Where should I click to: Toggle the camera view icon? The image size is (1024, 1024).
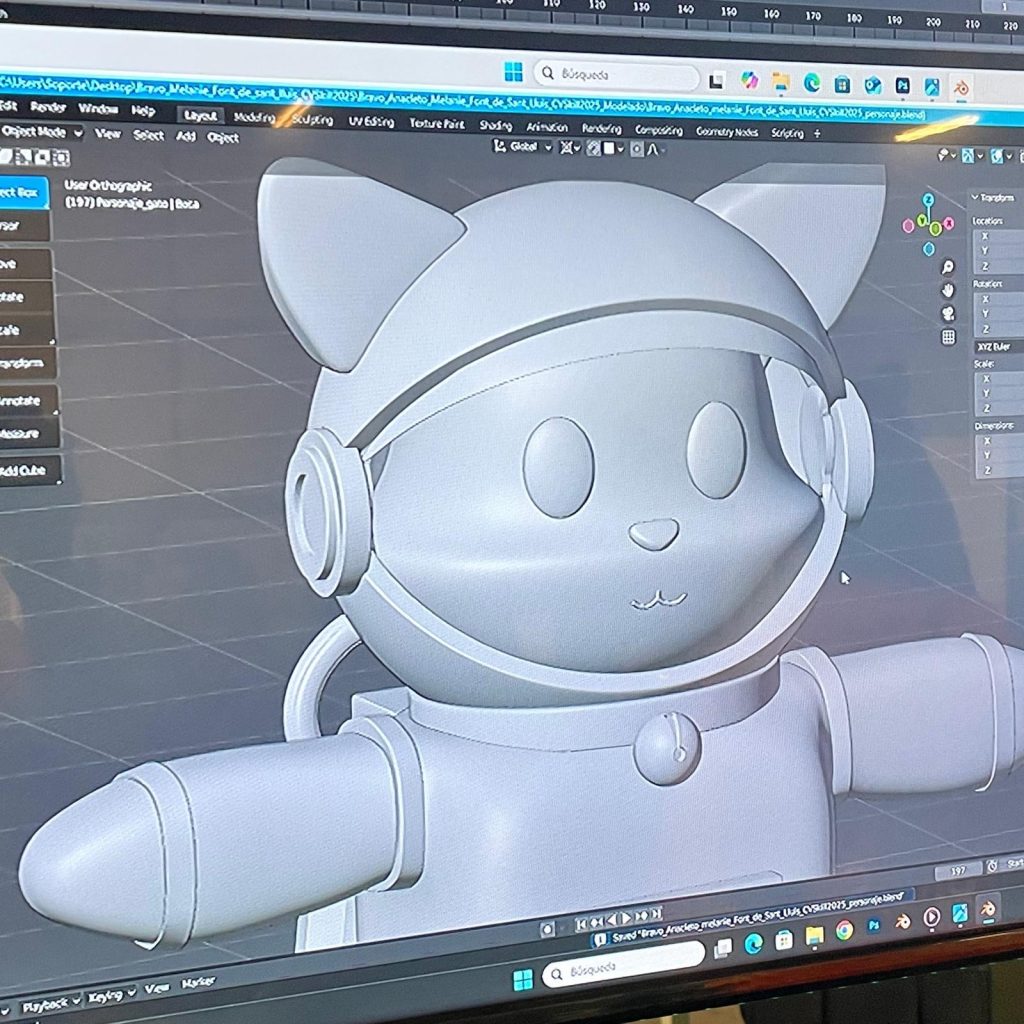point(948,313)
